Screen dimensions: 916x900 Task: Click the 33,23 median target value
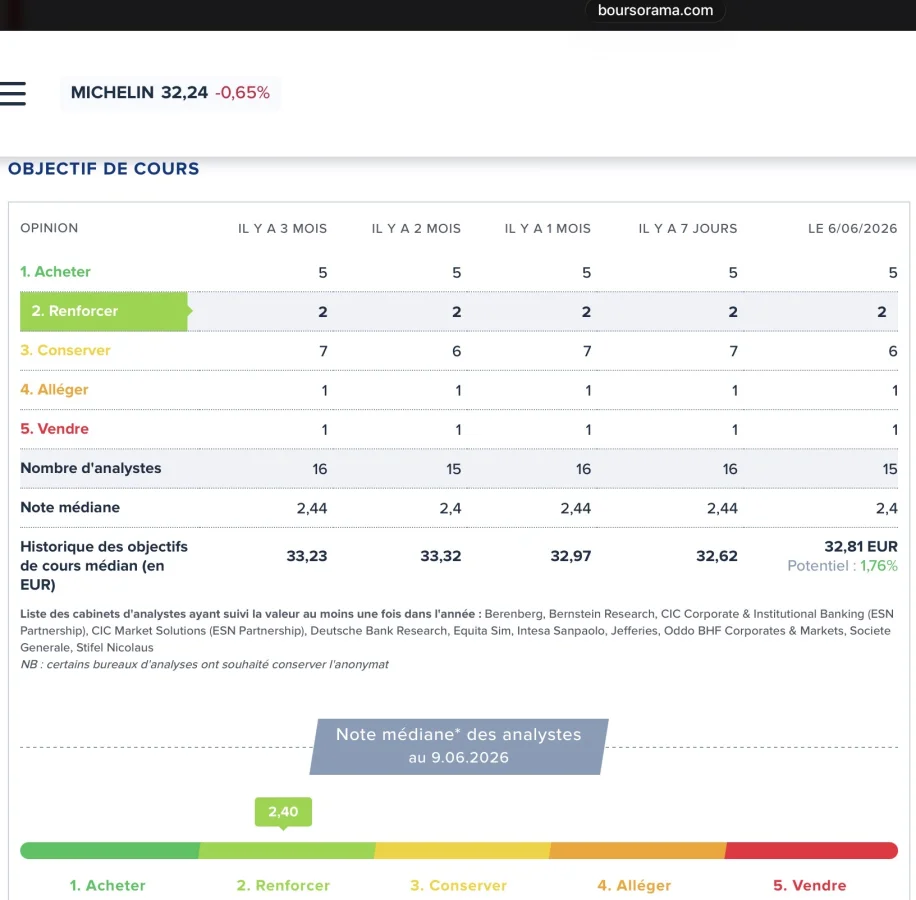[307, 556]
